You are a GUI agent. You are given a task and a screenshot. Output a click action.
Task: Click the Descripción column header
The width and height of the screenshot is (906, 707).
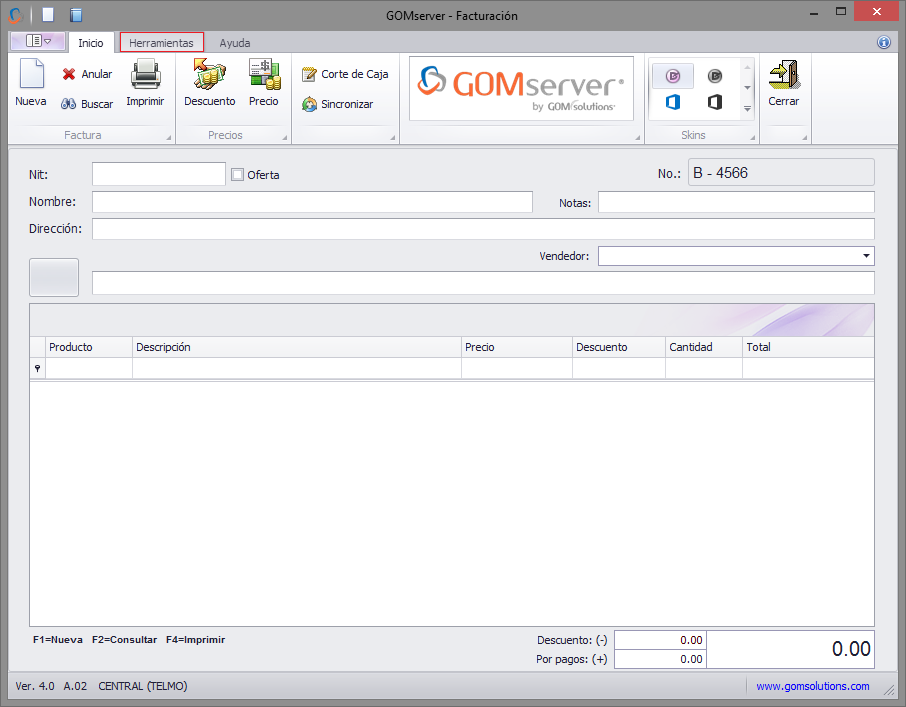pyautogui.click(x=297, y=347)
